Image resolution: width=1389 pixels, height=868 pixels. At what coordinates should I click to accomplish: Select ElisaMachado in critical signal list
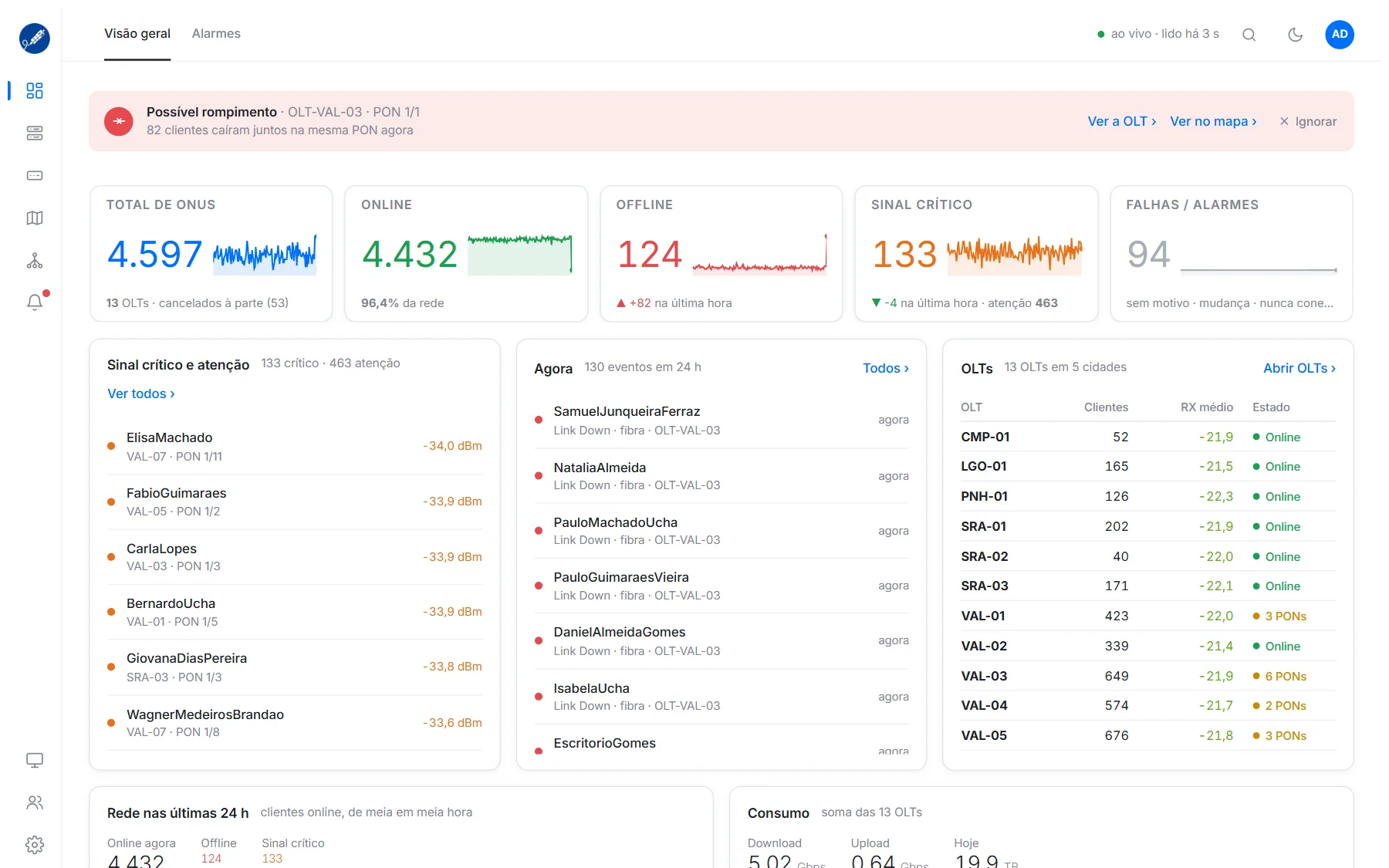click(x=295, y=447)
